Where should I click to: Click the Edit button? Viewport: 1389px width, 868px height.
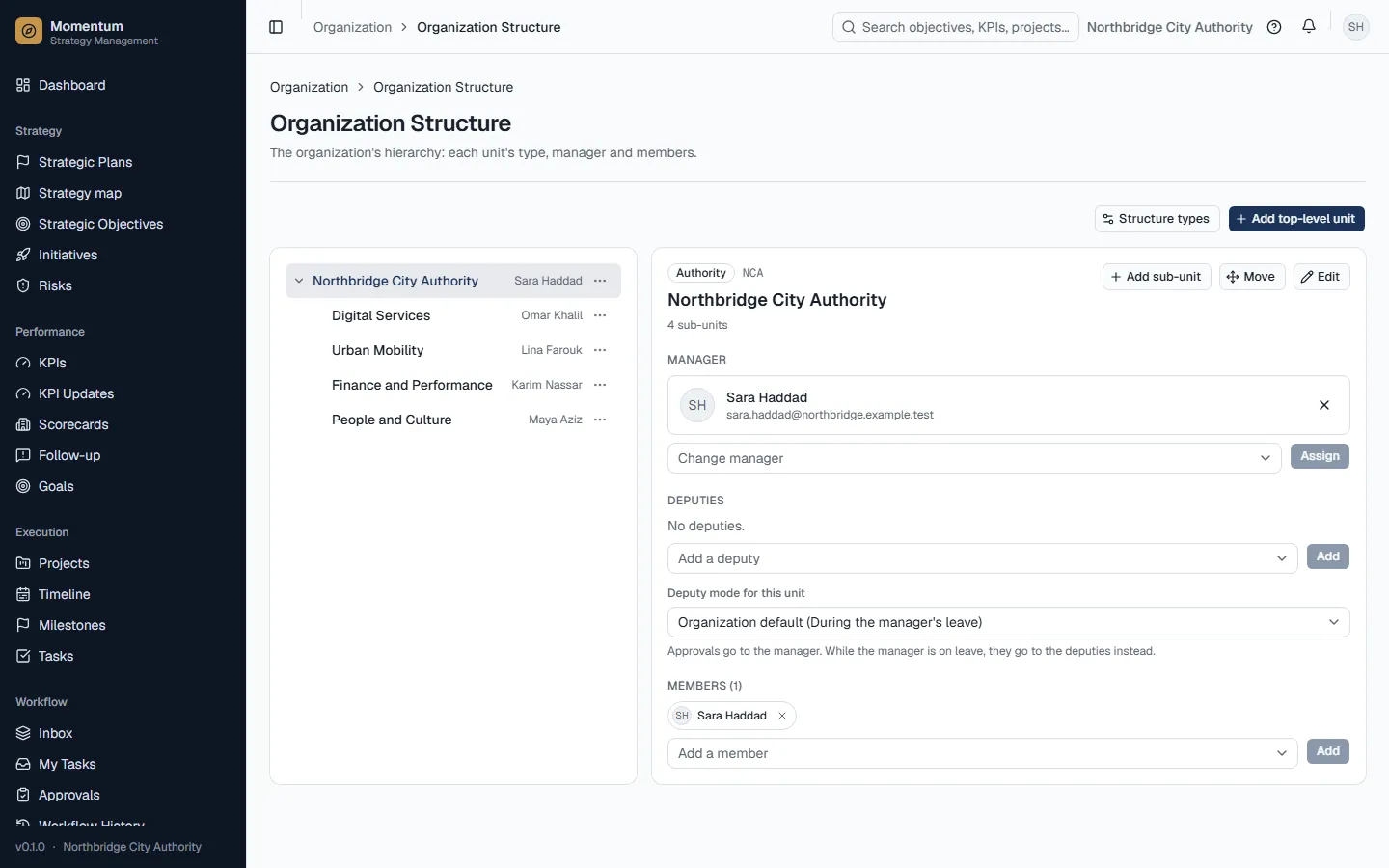[x=1321, y=277]
